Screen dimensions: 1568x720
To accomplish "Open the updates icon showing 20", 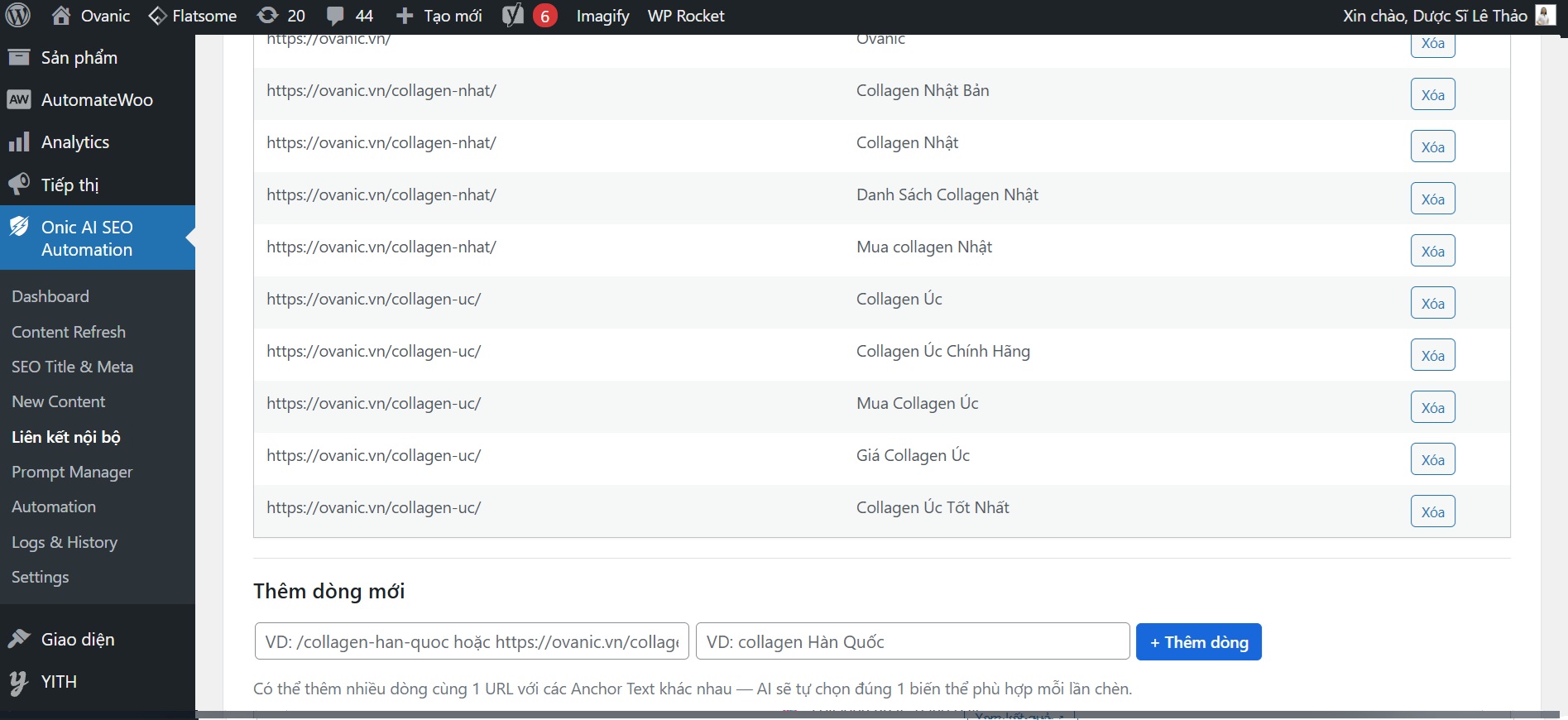I will (x=267, y=16).
